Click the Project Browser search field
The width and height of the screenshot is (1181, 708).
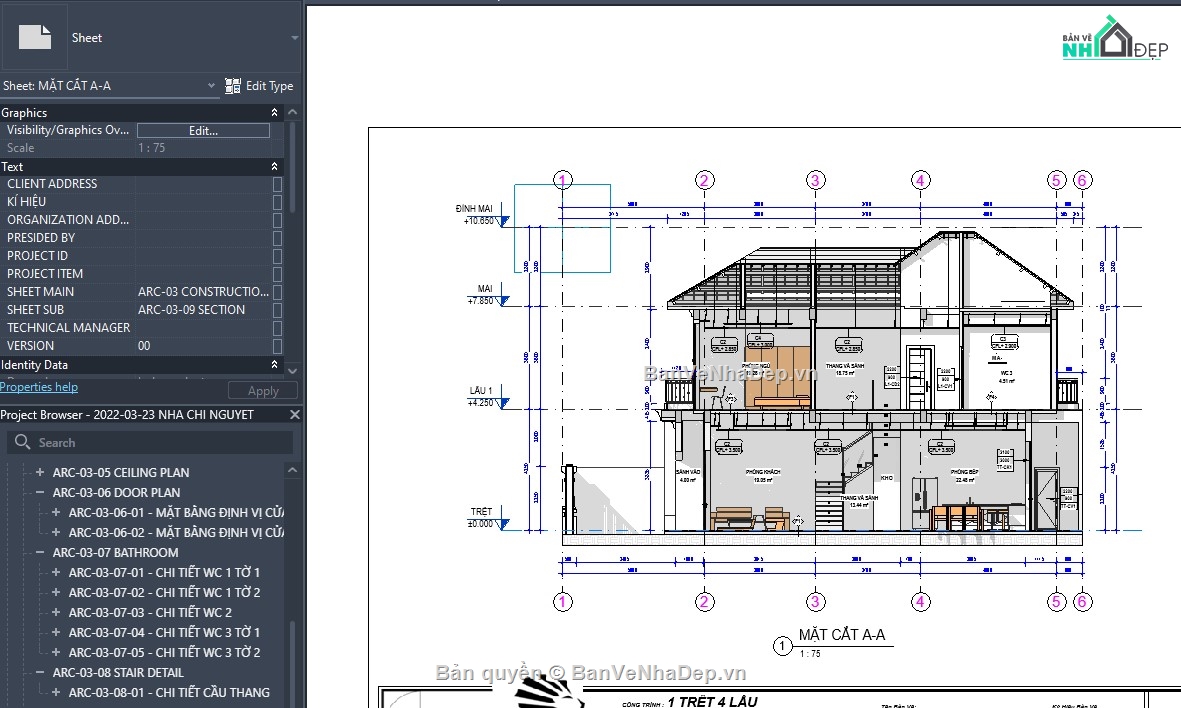151,442
